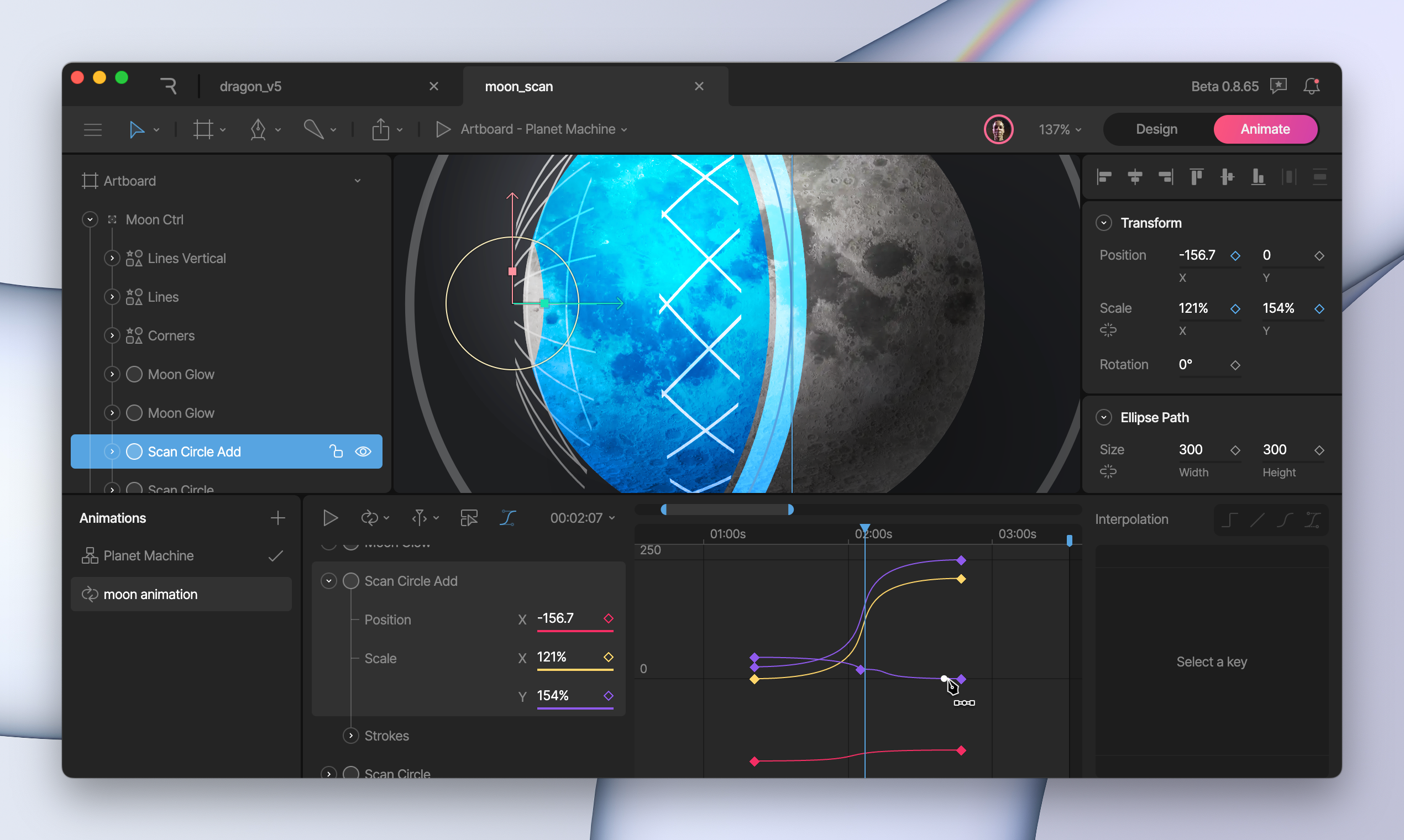Toggle the graph editor curve icon

(x=508, y=518)
